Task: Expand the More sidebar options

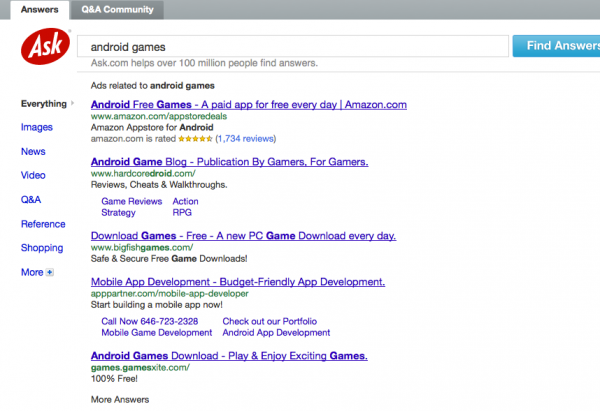Action: pos(37,272)
